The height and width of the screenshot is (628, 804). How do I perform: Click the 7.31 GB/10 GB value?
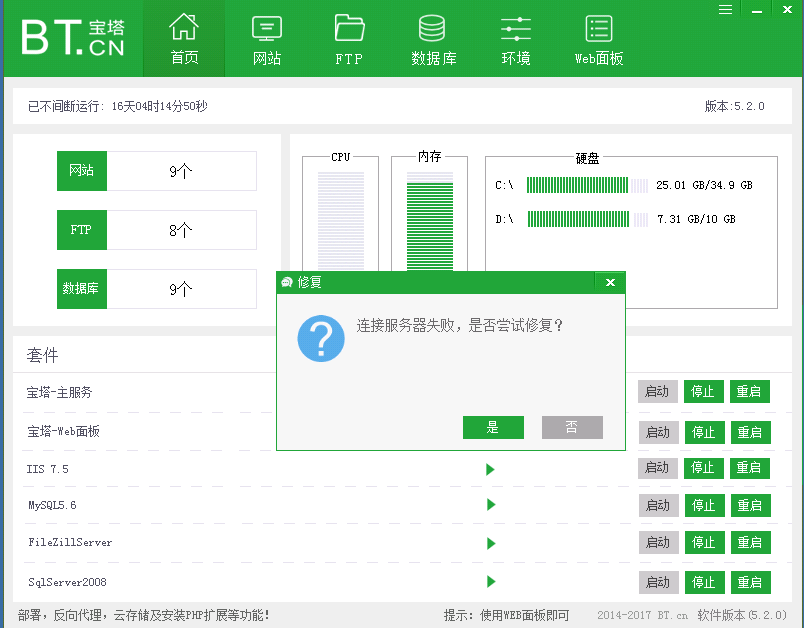click(x=696, y=219)
